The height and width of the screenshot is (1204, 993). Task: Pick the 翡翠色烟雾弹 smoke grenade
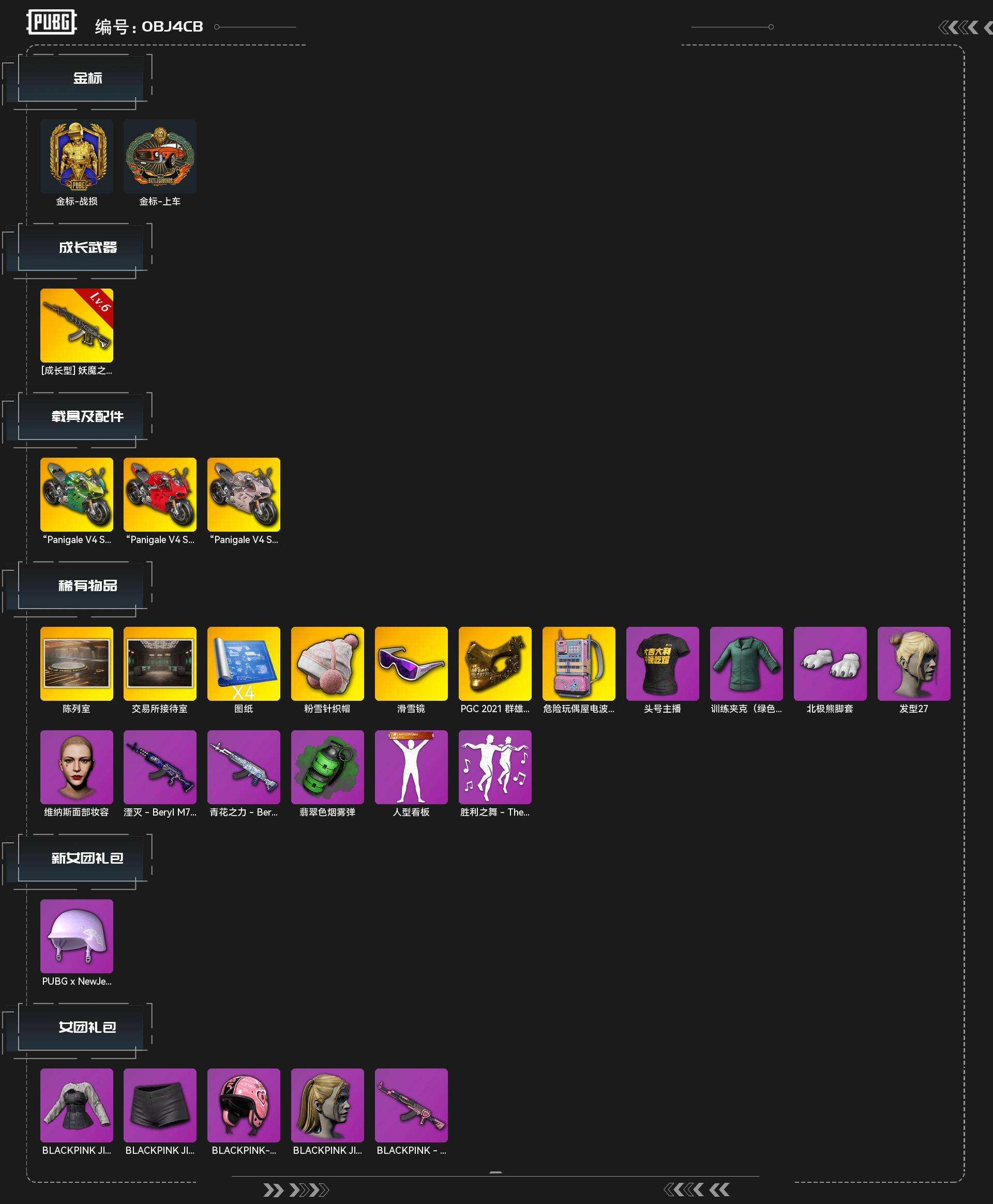click(x=327, y=767)
